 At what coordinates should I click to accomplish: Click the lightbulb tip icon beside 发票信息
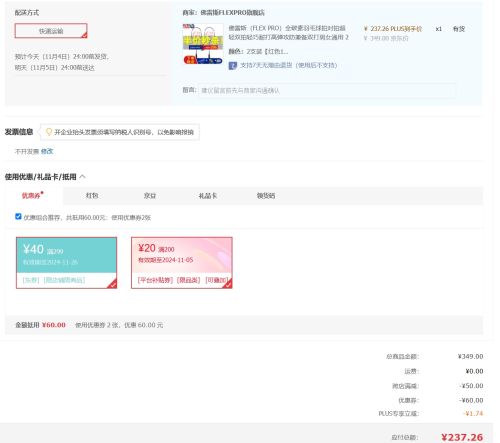click(49, 132)
